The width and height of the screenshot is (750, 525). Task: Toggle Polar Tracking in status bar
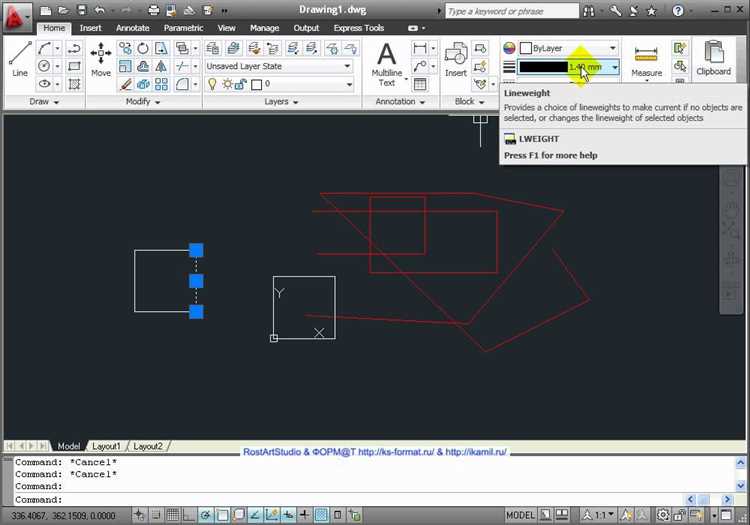click(x=206, y=515)
